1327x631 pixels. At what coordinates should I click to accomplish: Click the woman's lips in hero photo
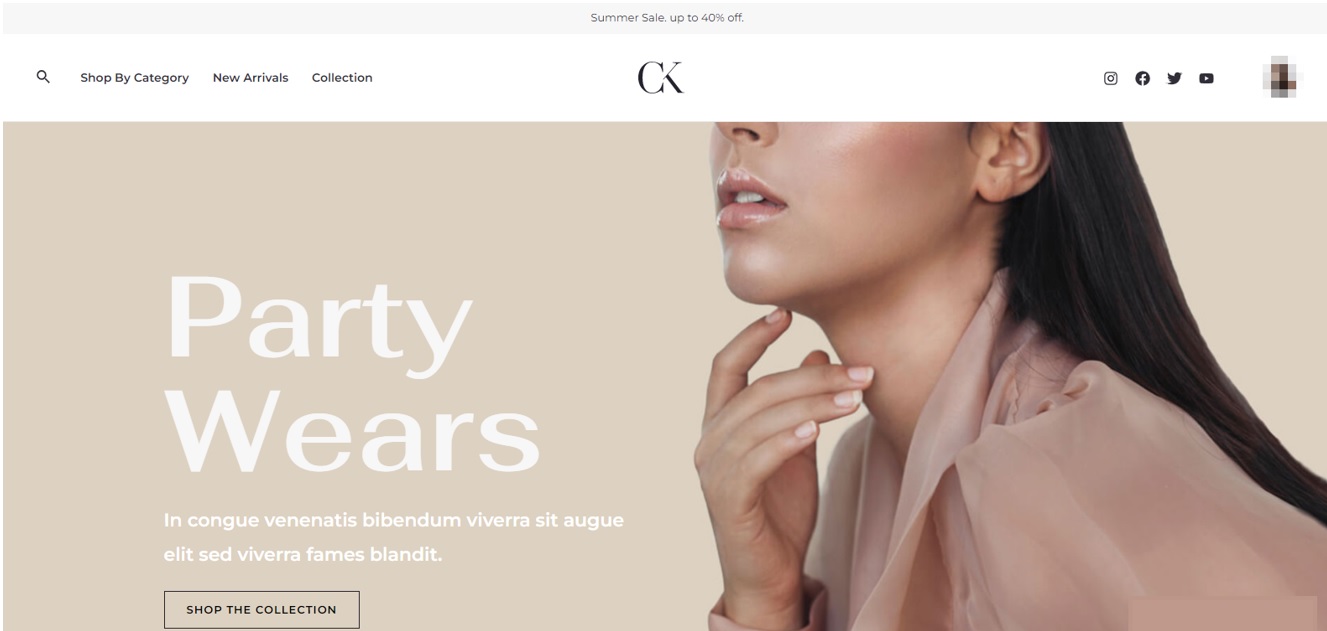[x=752, y=197]
